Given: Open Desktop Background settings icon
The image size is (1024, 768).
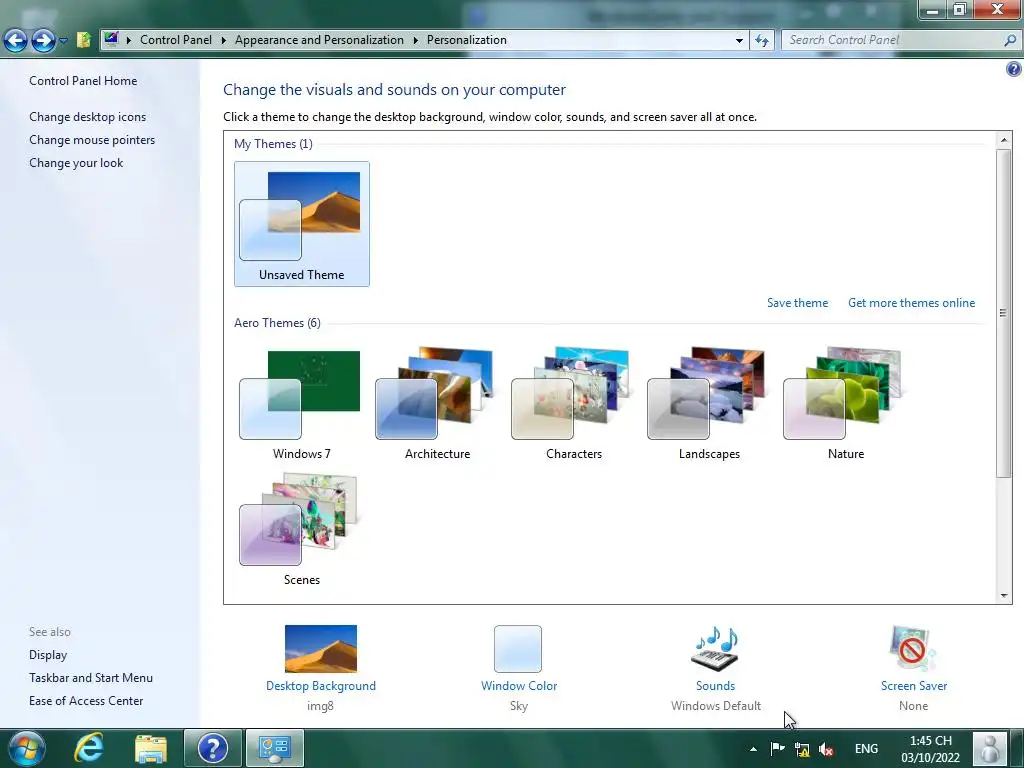Looking at the screenshot, I should coord(321,648).
